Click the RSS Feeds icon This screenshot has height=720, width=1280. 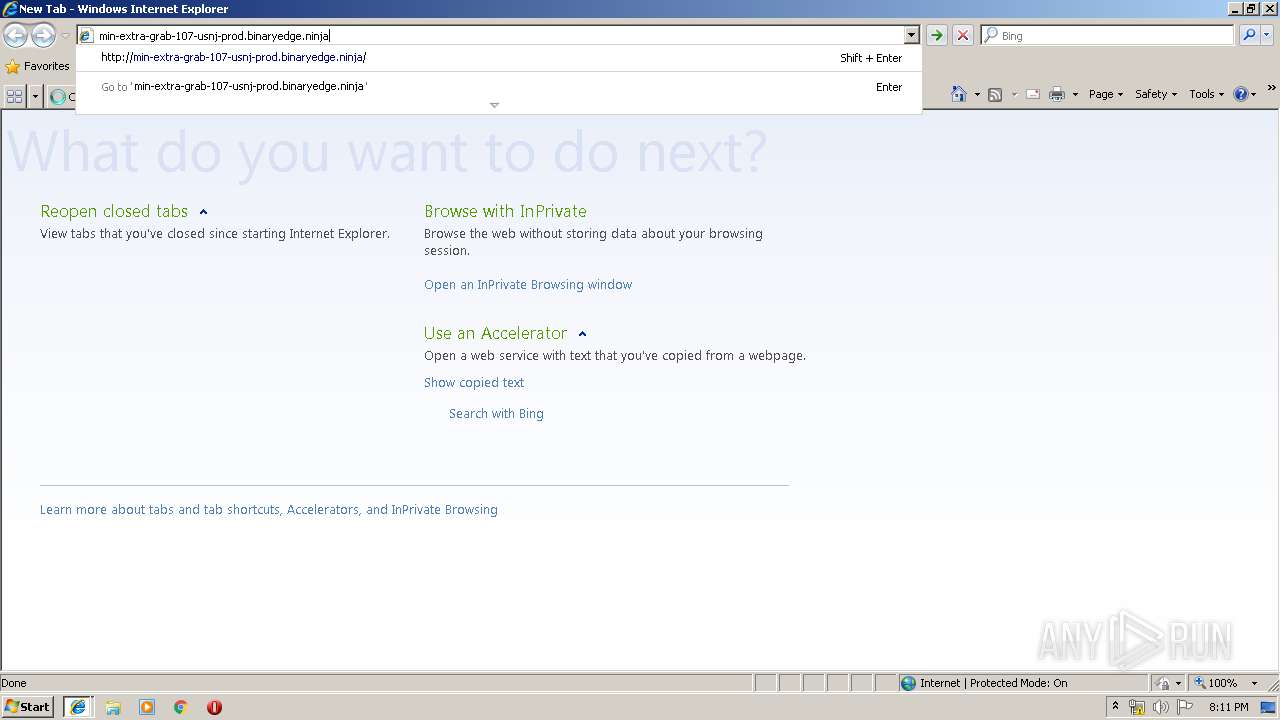[995, 95]
